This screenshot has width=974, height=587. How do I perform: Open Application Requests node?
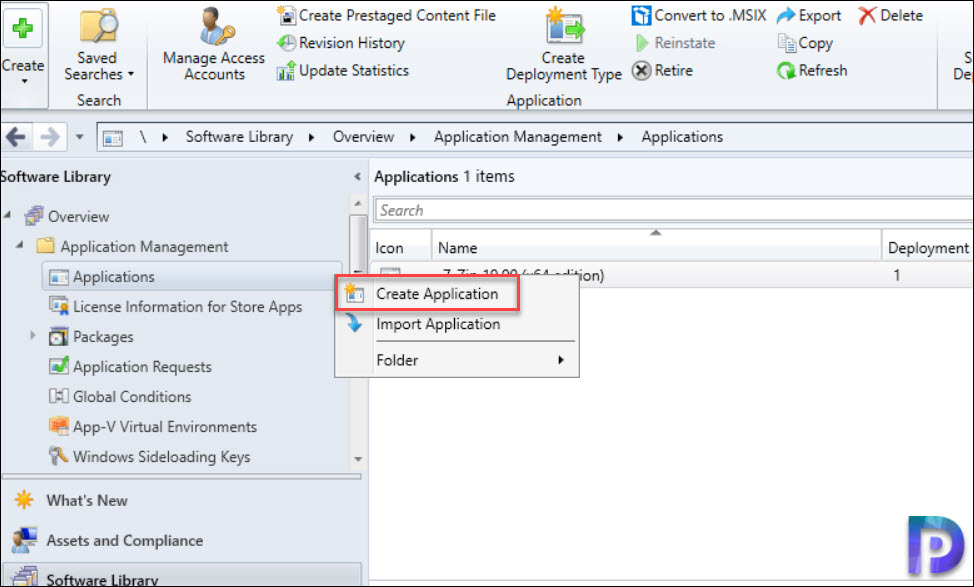pos(142,366)
